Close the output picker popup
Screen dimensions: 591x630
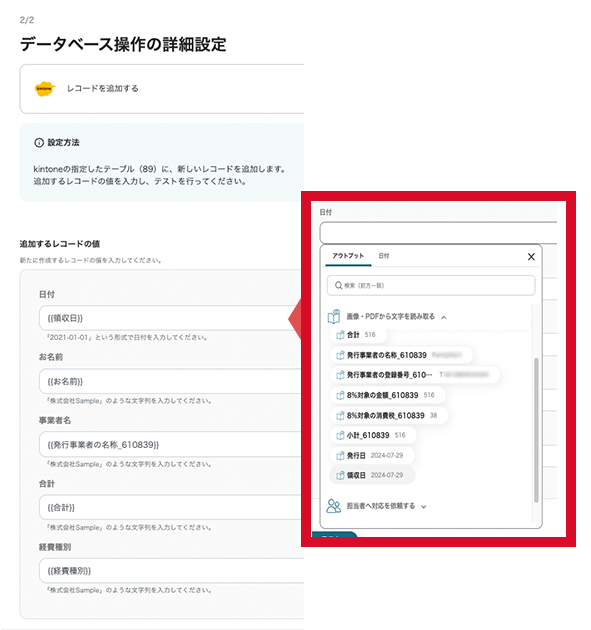(x=531, y=257)
